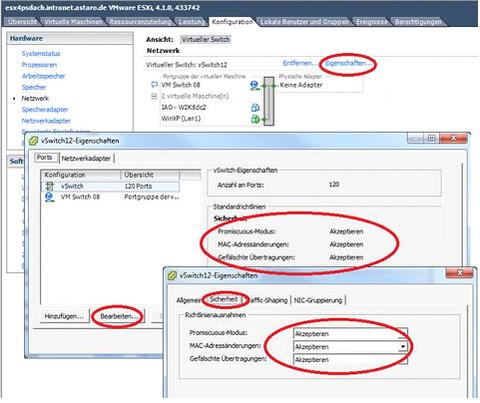Open Eigenschaften of vSwitch12
The image size is (480, 403).
click(348, 63)
